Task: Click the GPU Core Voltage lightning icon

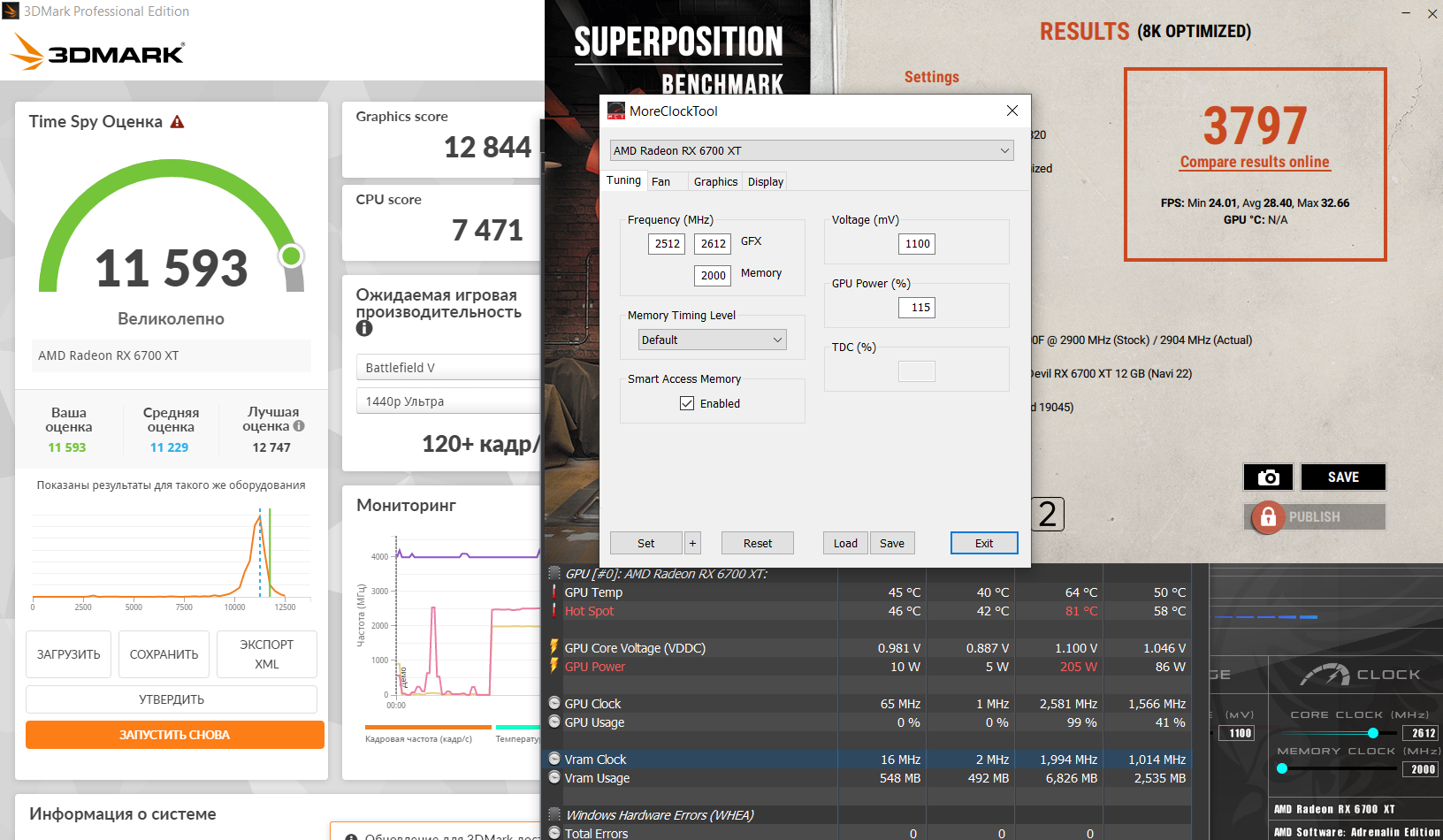Action: pos(554,648)
